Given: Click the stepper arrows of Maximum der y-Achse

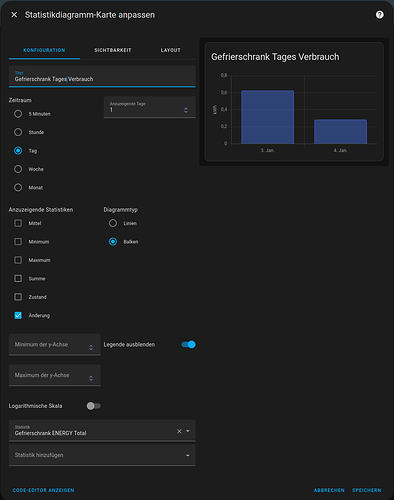Looking at the screenshot, I should [91, 378].
